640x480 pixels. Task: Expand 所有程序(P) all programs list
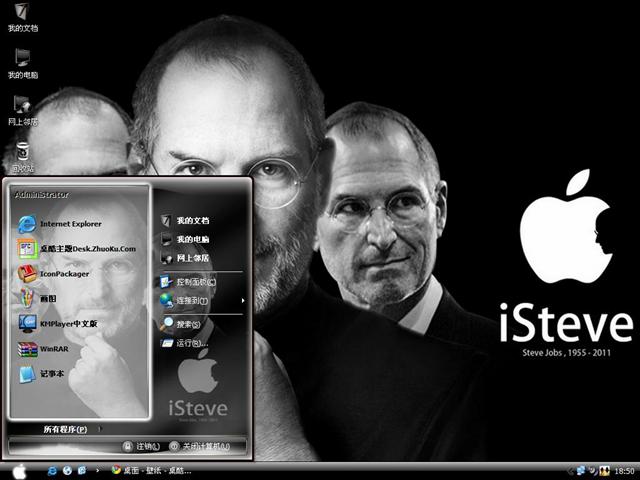[72, 429]
